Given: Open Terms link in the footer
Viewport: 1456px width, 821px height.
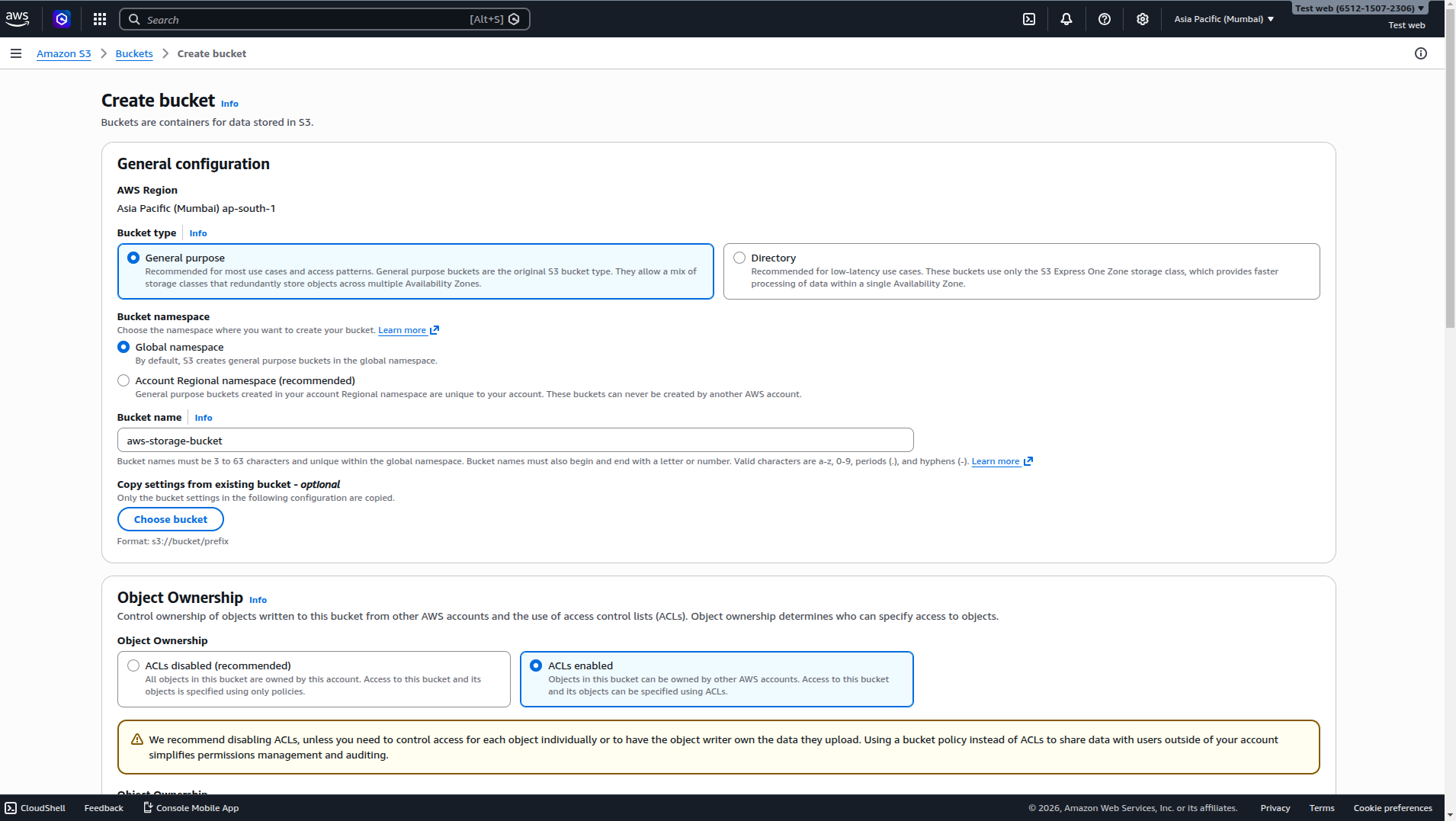Looking at the screenshot, I should coord(1322,808).
